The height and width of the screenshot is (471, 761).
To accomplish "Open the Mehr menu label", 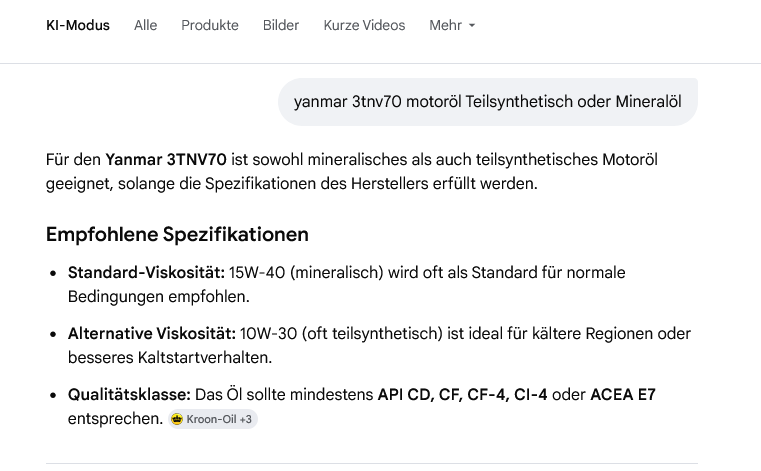I will pos(445,25).
